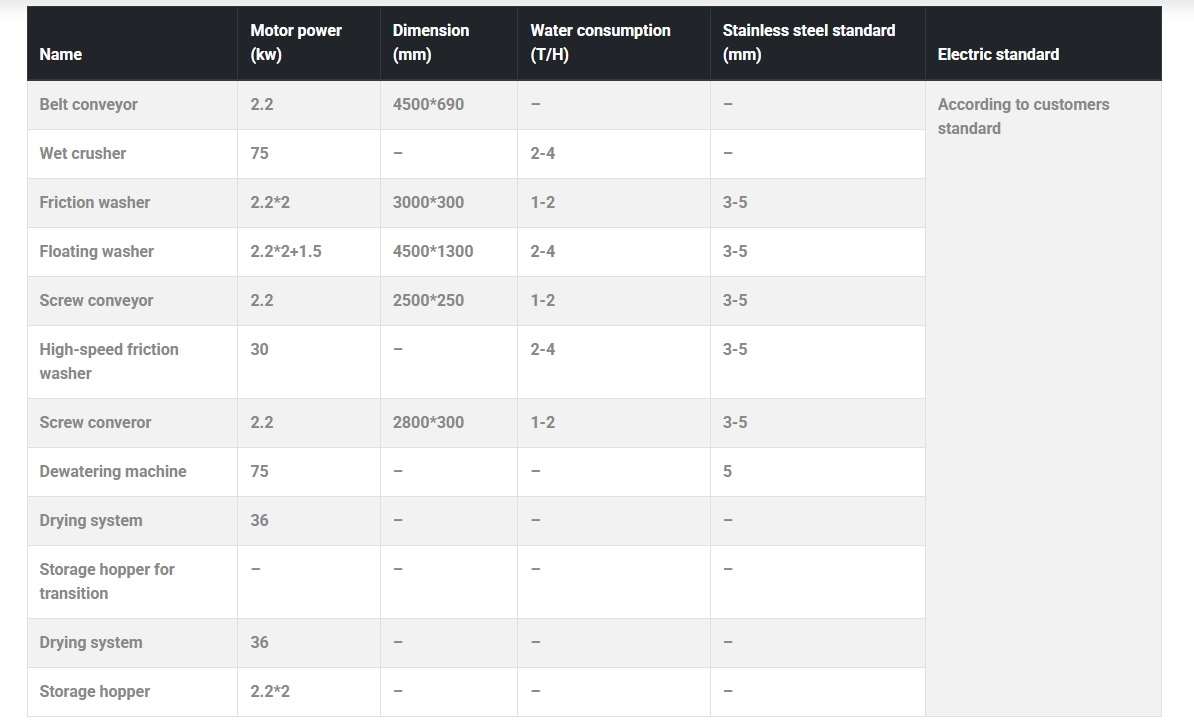Image resolution: width=1194 pixels, height=725 pixels.
Task: Select the Electric standard column header
Action: click(998, 54)
